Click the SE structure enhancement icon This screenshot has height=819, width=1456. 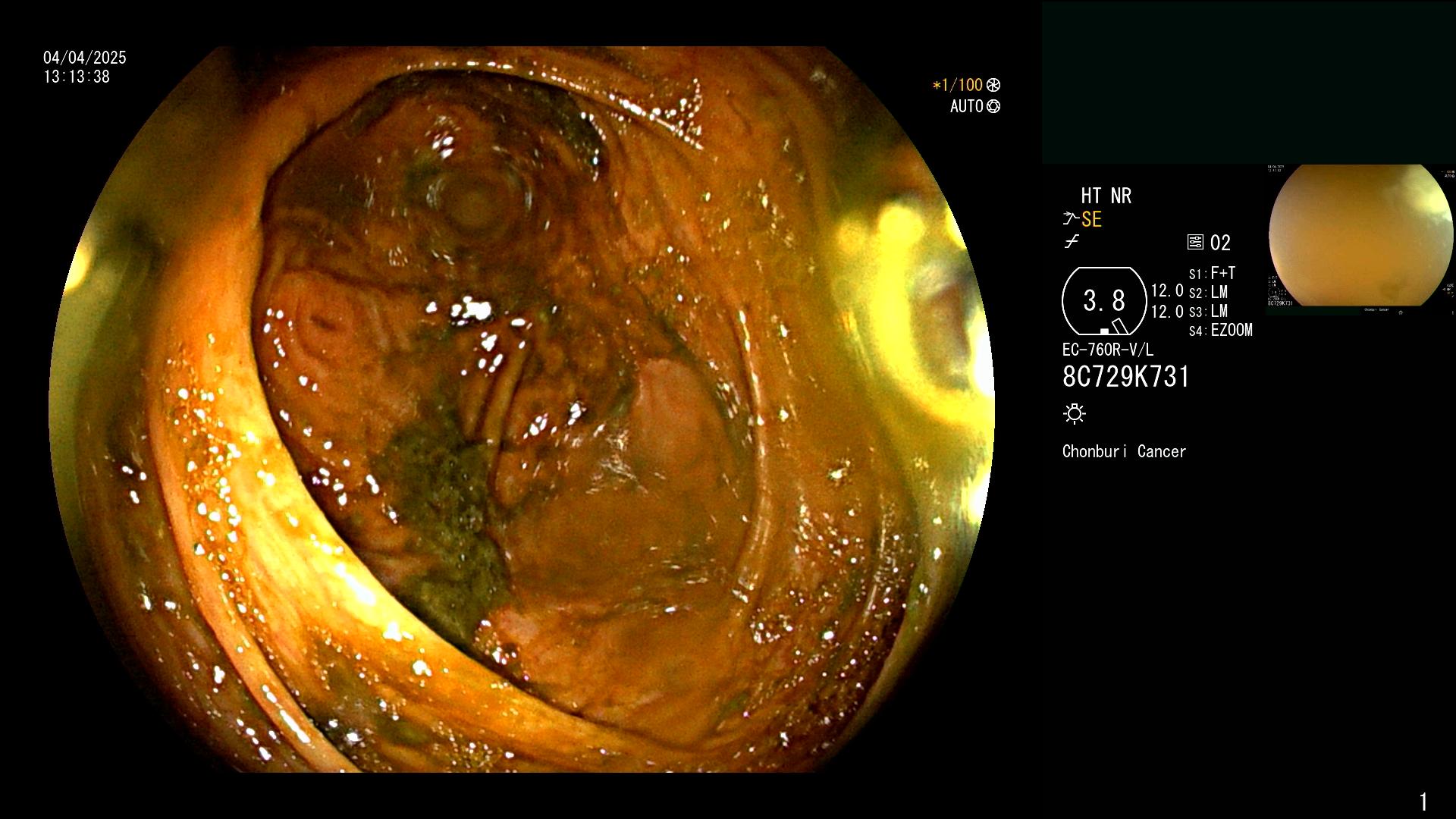[x=1071, y=219]
